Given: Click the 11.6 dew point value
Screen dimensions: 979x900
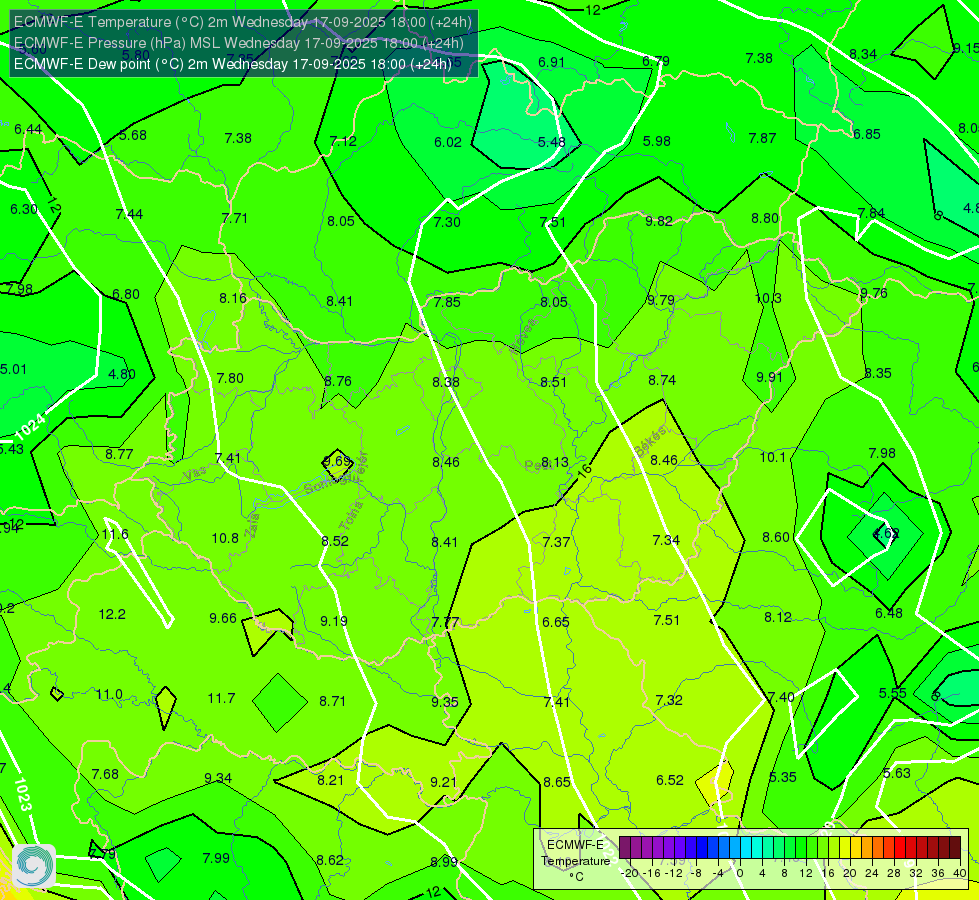Looking at the screenshot, I should pos(115,534).
